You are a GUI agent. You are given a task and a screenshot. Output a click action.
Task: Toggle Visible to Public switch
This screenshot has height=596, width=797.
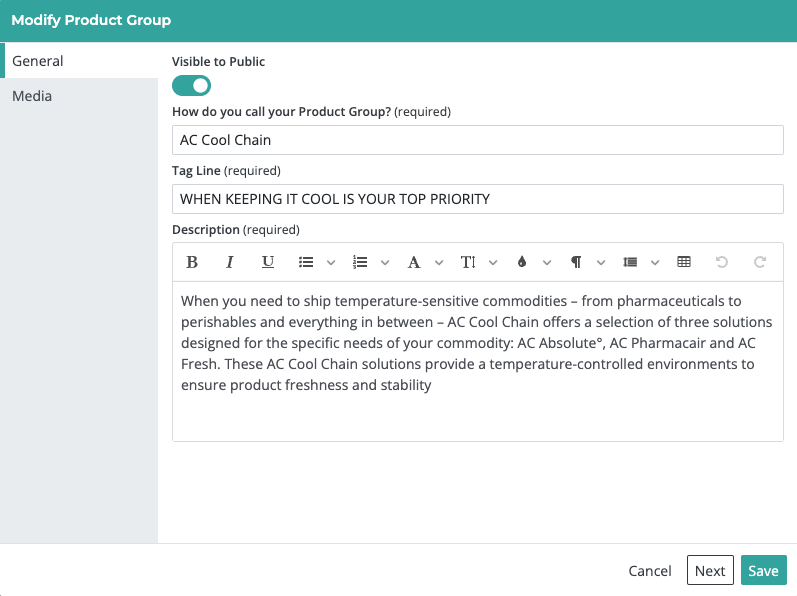click(191, 85)
